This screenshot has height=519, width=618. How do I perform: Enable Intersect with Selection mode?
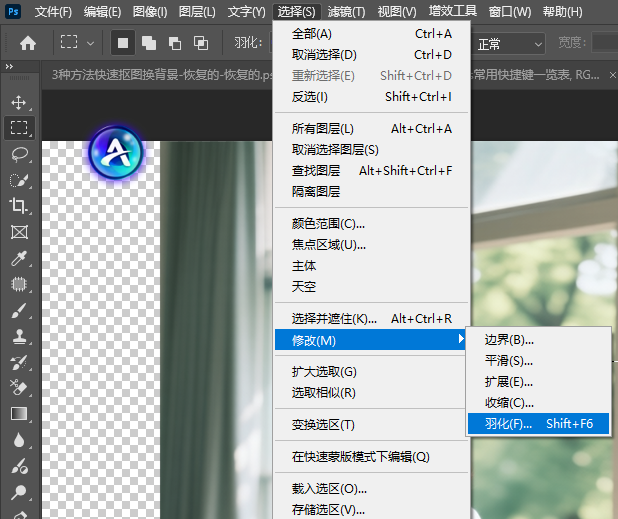pyautogui.click(x=200, y=44)
